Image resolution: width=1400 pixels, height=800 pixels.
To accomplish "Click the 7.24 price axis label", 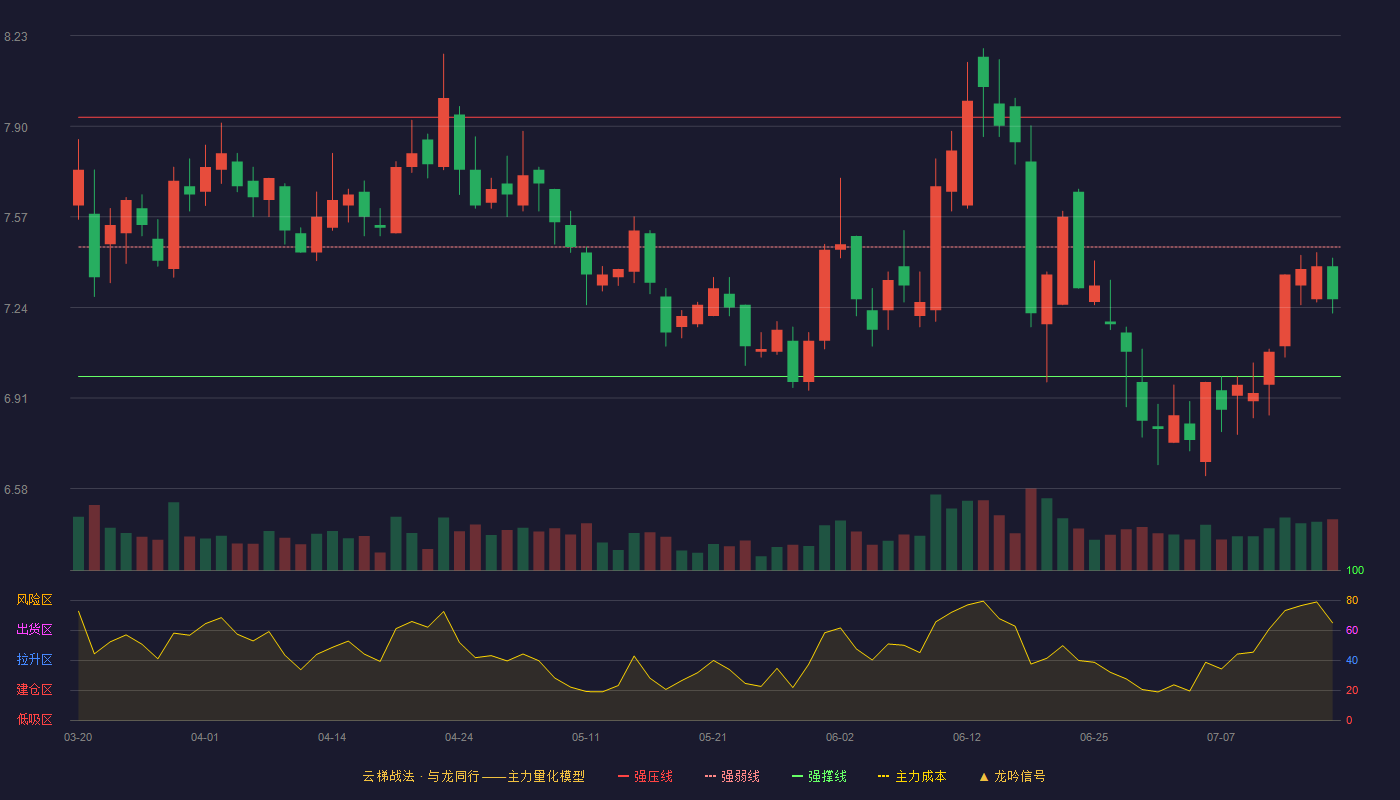I will 16,309.
